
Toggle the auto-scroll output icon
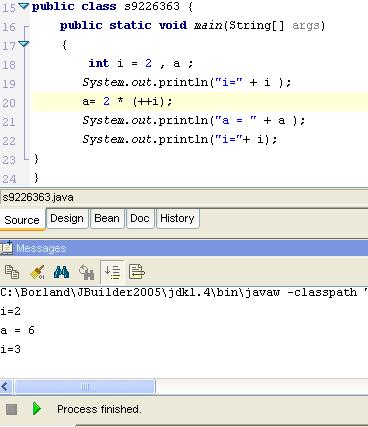click(112, 272)
